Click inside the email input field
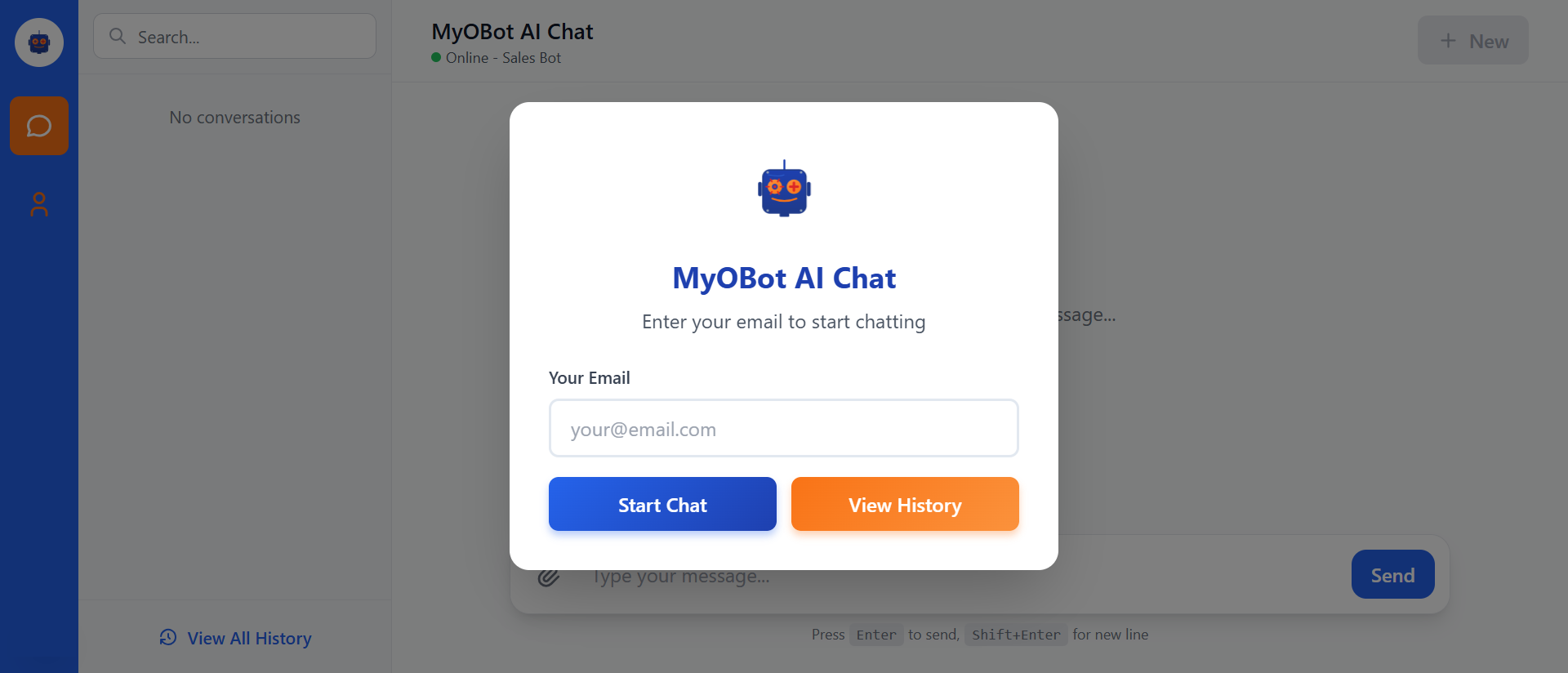1568x673 pixels. click(783, 428)
